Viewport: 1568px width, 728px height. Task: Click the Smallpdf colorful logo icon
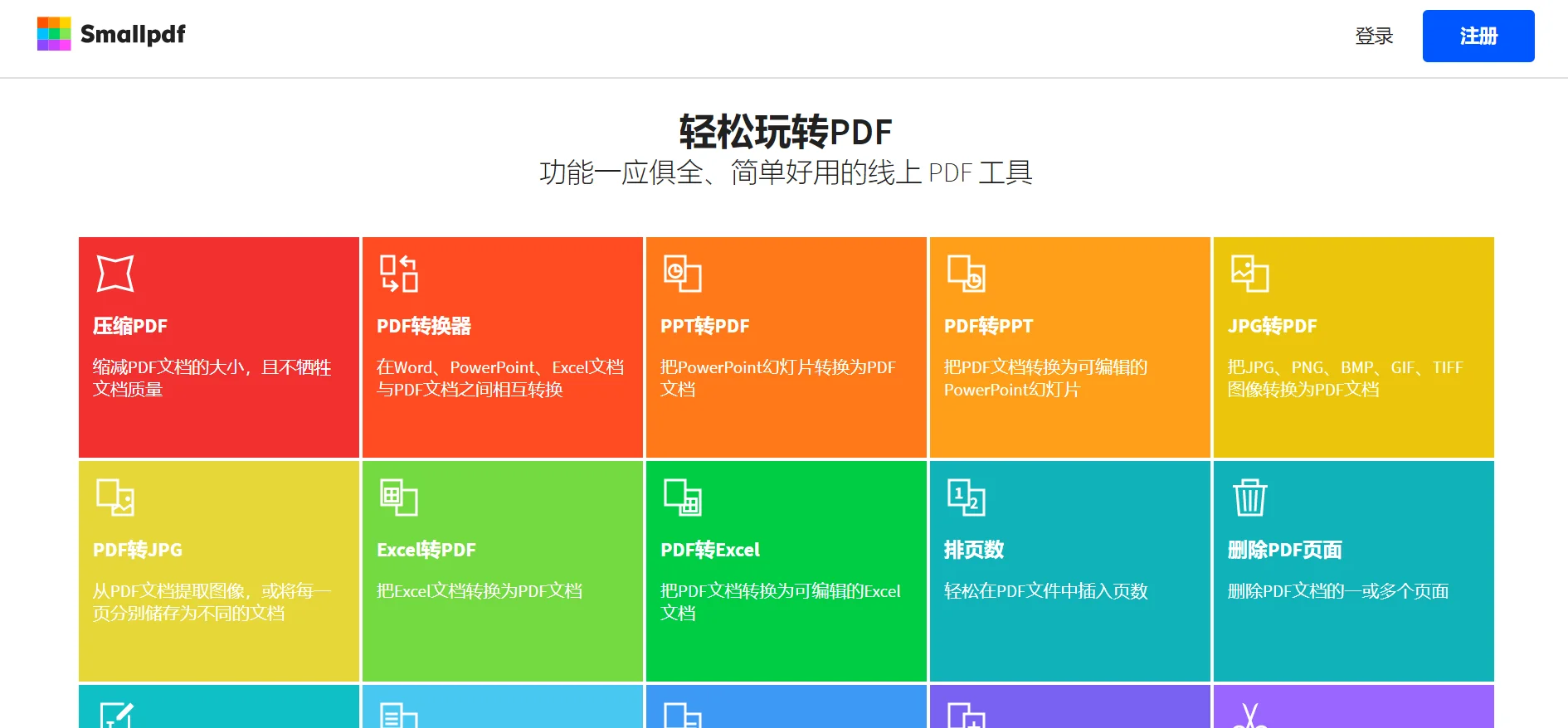click(54, 34)
